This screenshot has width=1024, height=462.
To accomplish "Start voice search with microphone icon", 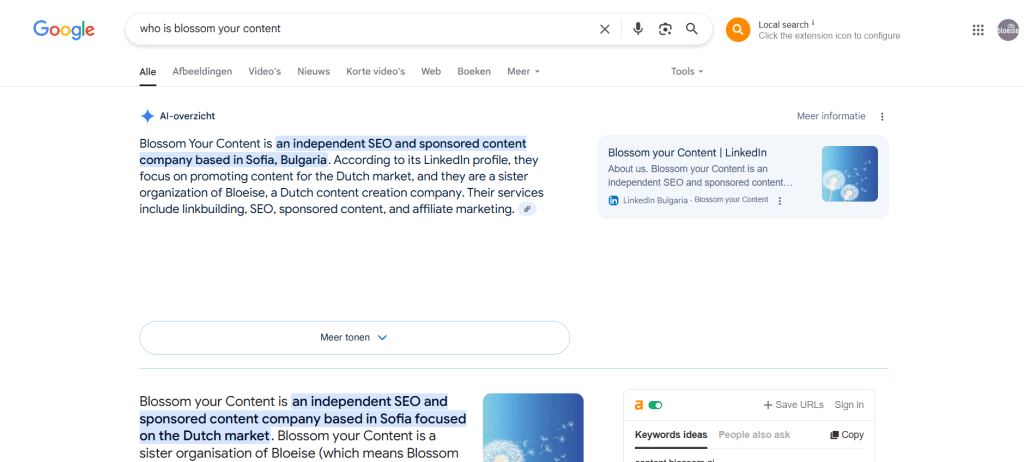I will [638, 29].
